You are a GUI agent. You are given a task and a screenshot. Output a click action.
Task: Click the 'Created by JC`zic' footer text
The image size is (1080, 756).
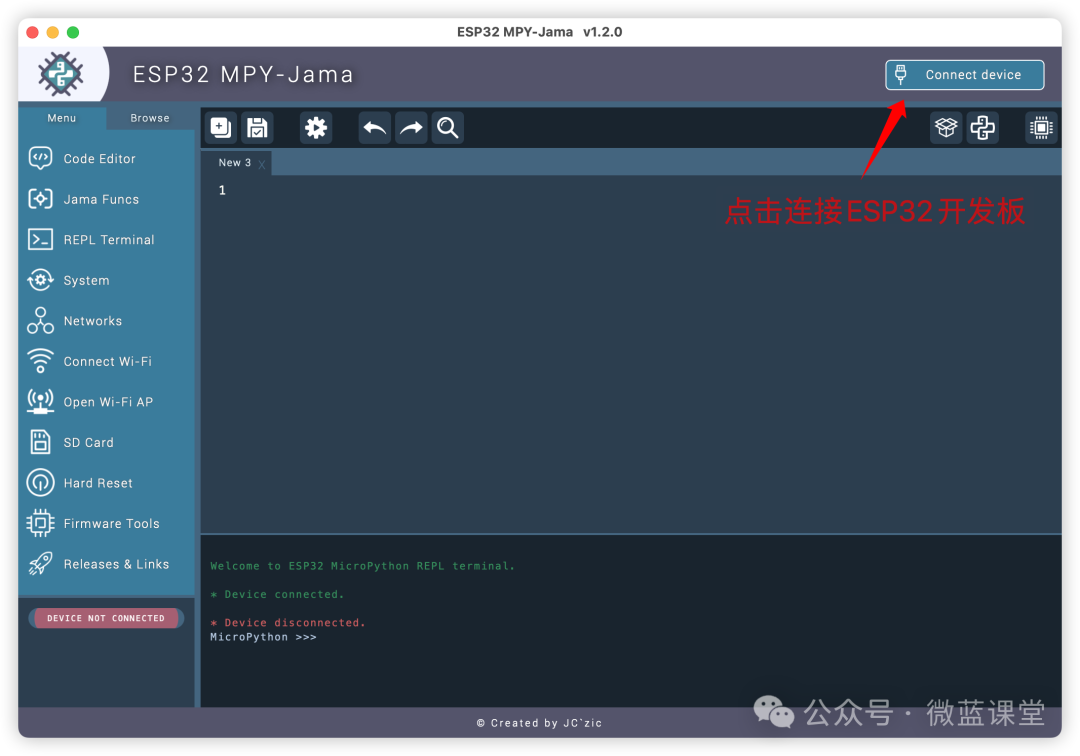539,723
